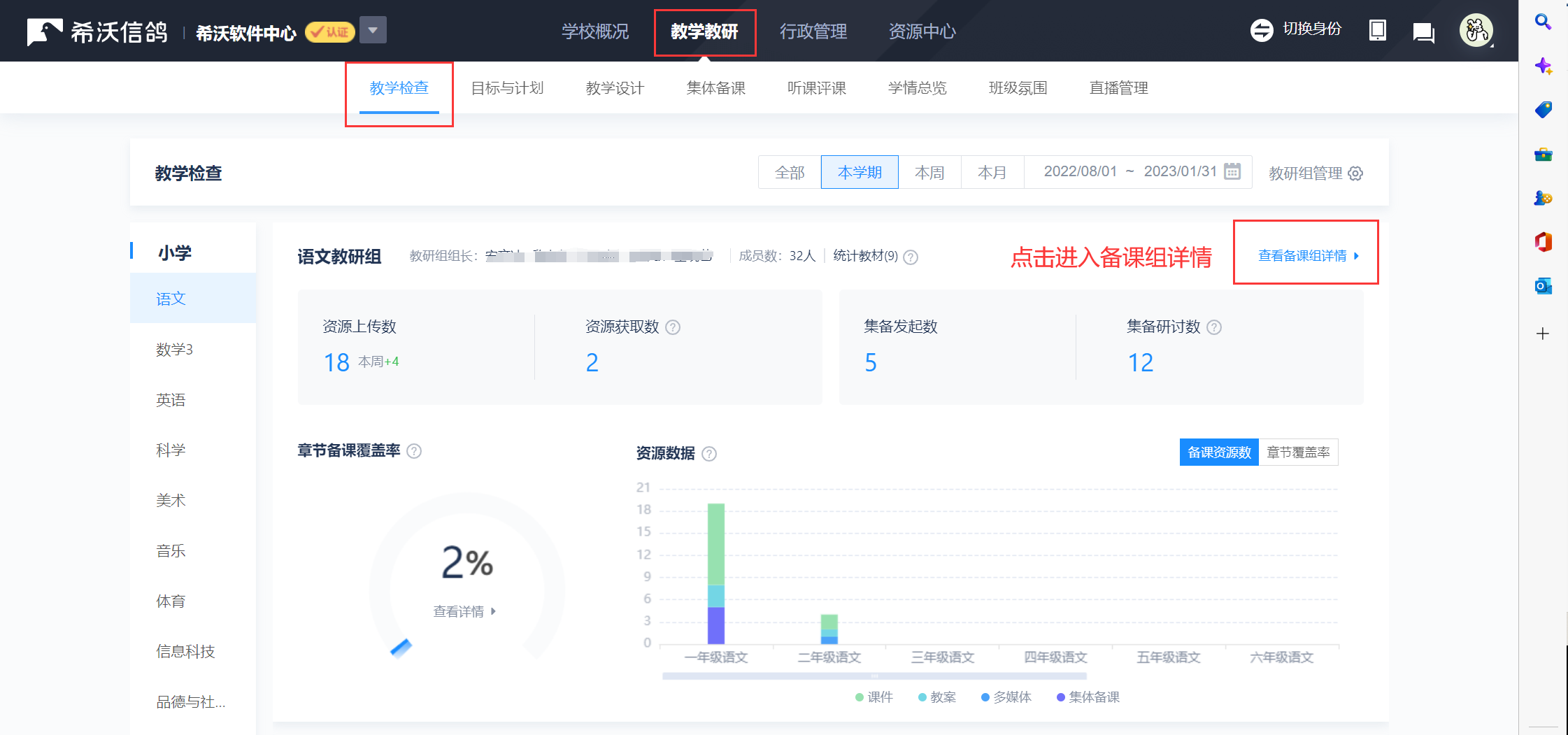Screen dimensions: 1568x735
Task: Open the sidebar games figure icon
Action: coord(1543,199)
